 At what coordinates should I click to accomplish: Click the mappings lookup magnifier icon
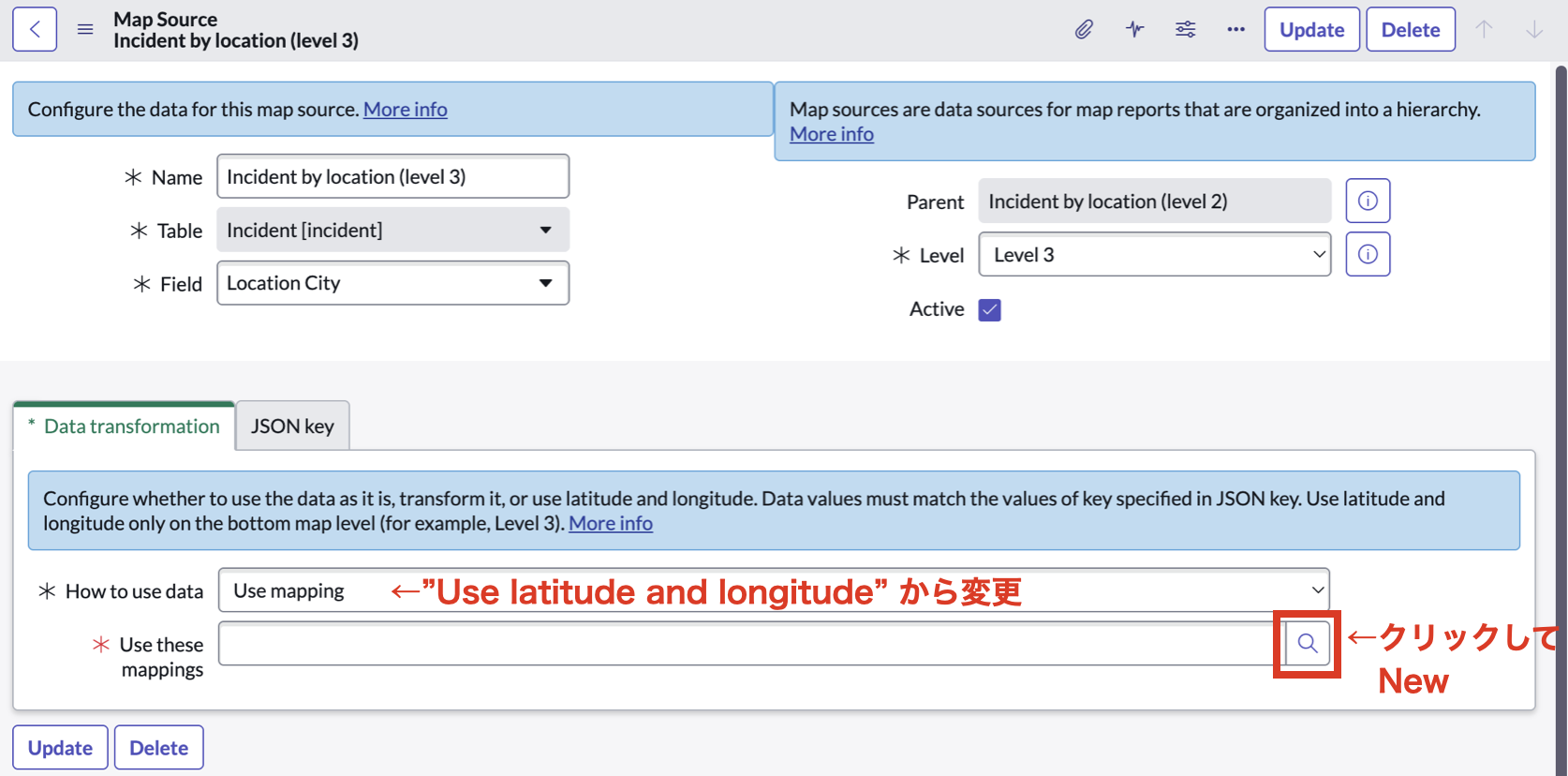[x=1308, y=644]
